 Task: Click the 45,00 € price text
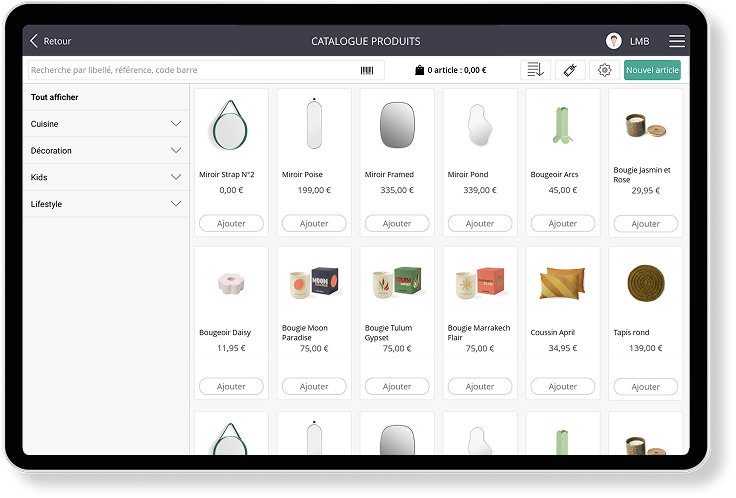click(563, 190)
